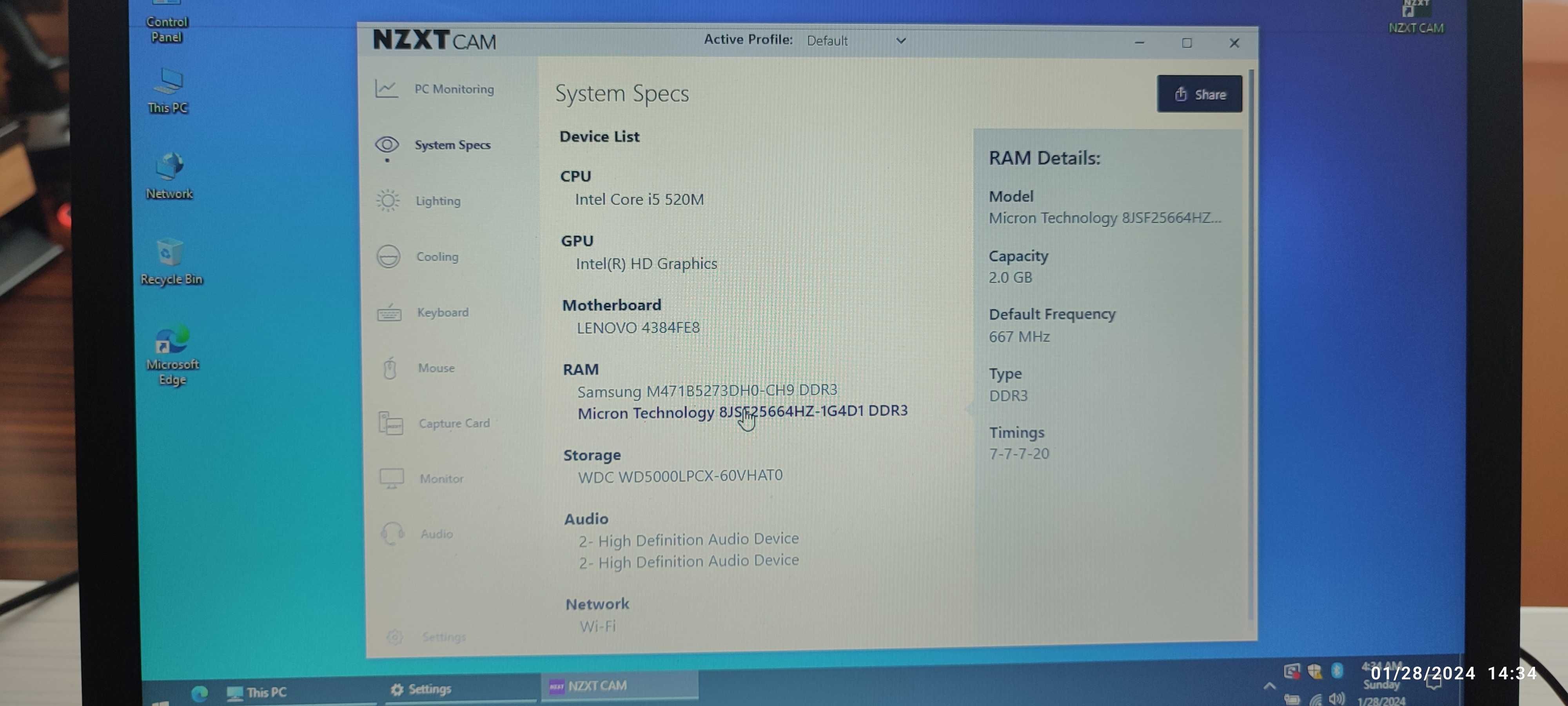Click the NZXT CAM scrollbar

coord(1252,344)
